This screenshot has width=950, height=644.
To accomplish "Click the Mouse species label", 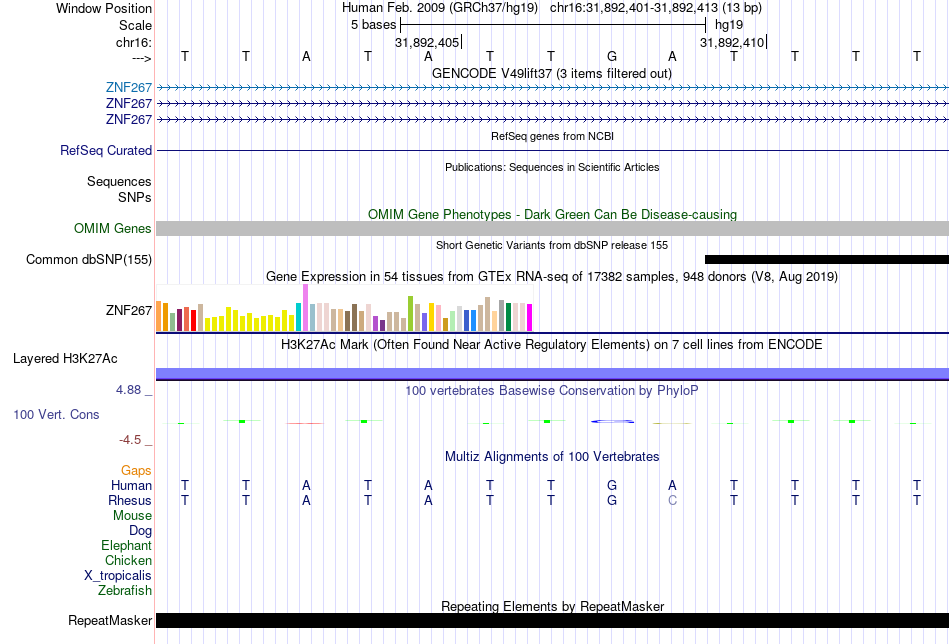I will [x=132, y=516].
